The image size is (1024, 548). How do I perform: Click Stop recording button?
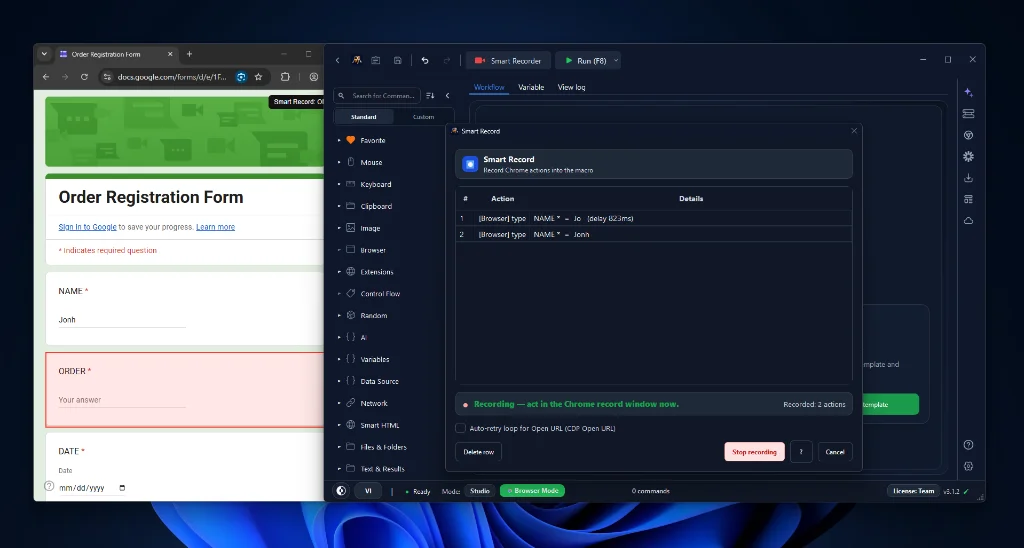[754, 452]
